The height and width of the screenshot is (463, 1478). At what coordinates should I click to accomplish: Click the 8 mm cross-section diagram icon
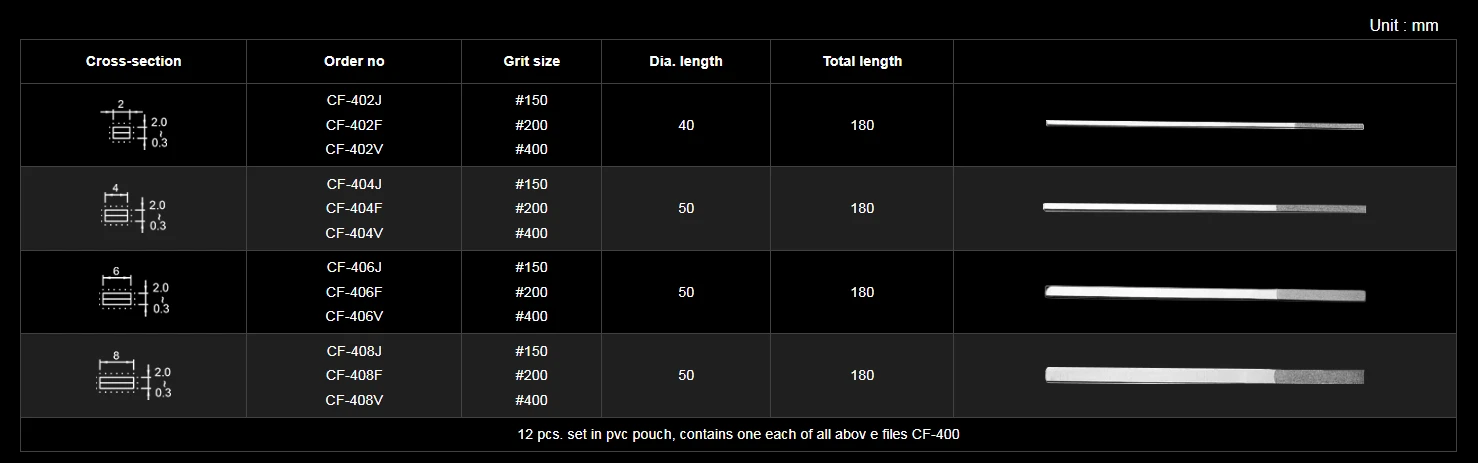coord(133,377)
